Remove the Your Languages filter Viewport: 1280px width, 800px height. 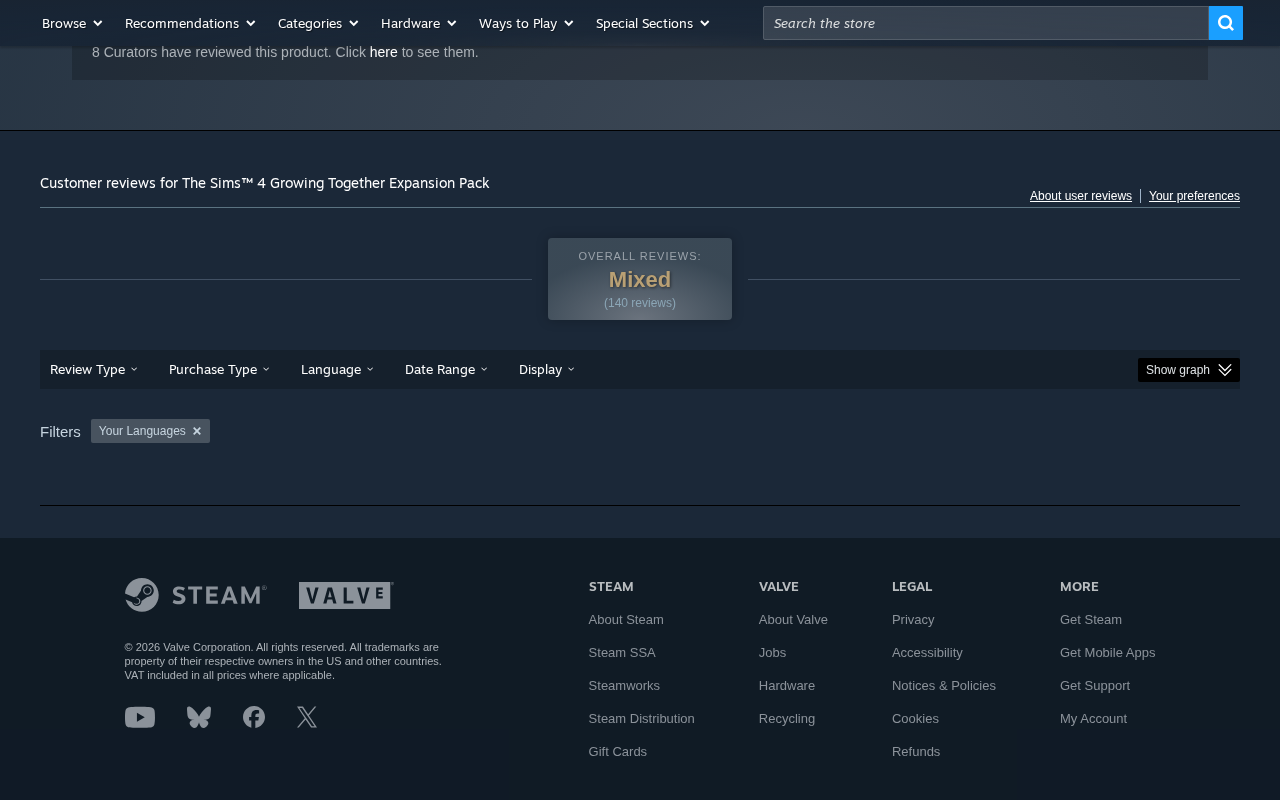click(197, 431)
